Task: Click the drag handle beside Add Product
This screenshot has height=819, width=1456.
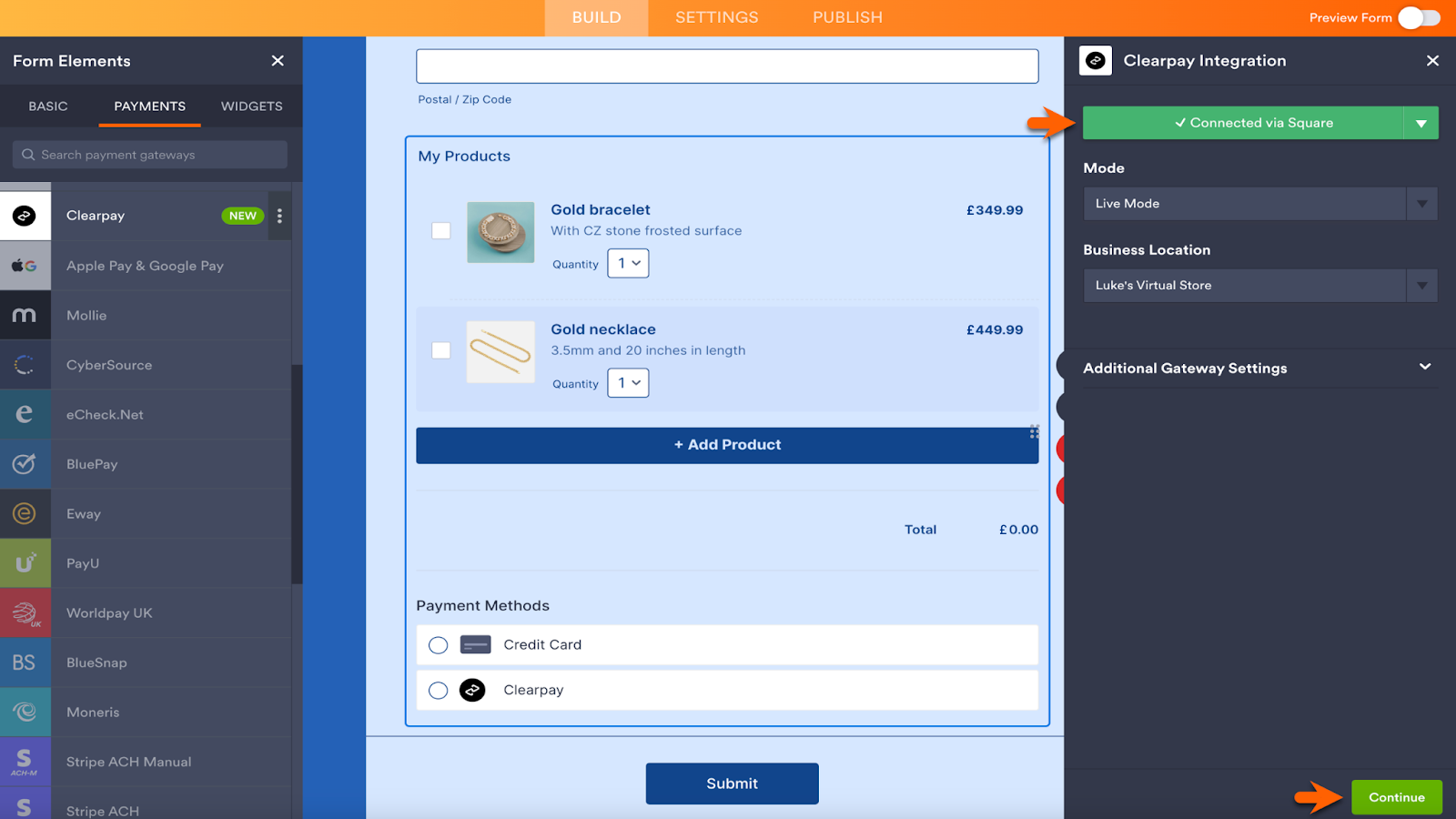Action: [x=1034, y=431]
